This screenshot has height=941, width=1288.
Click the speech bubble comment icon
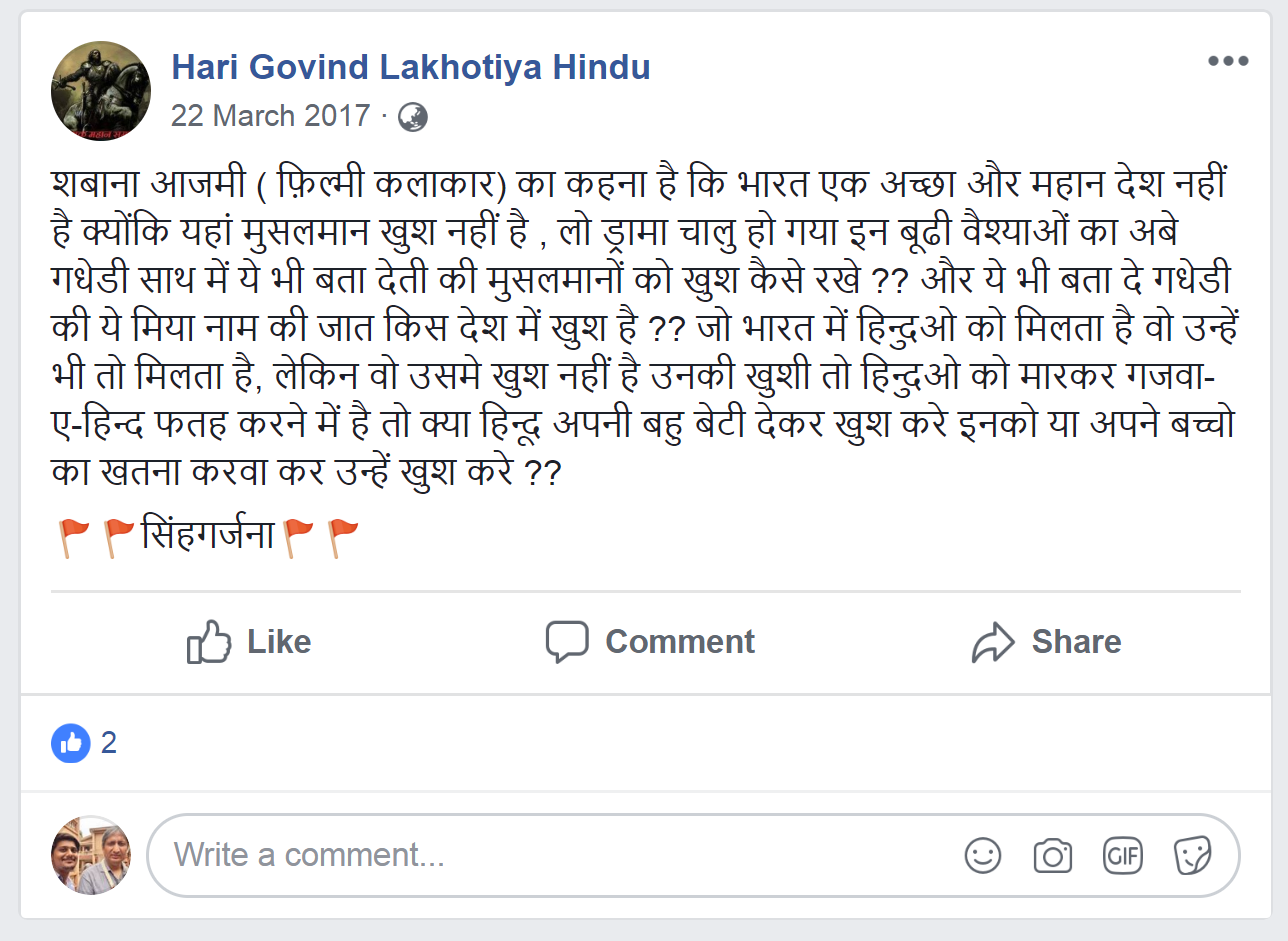(566, 642)
